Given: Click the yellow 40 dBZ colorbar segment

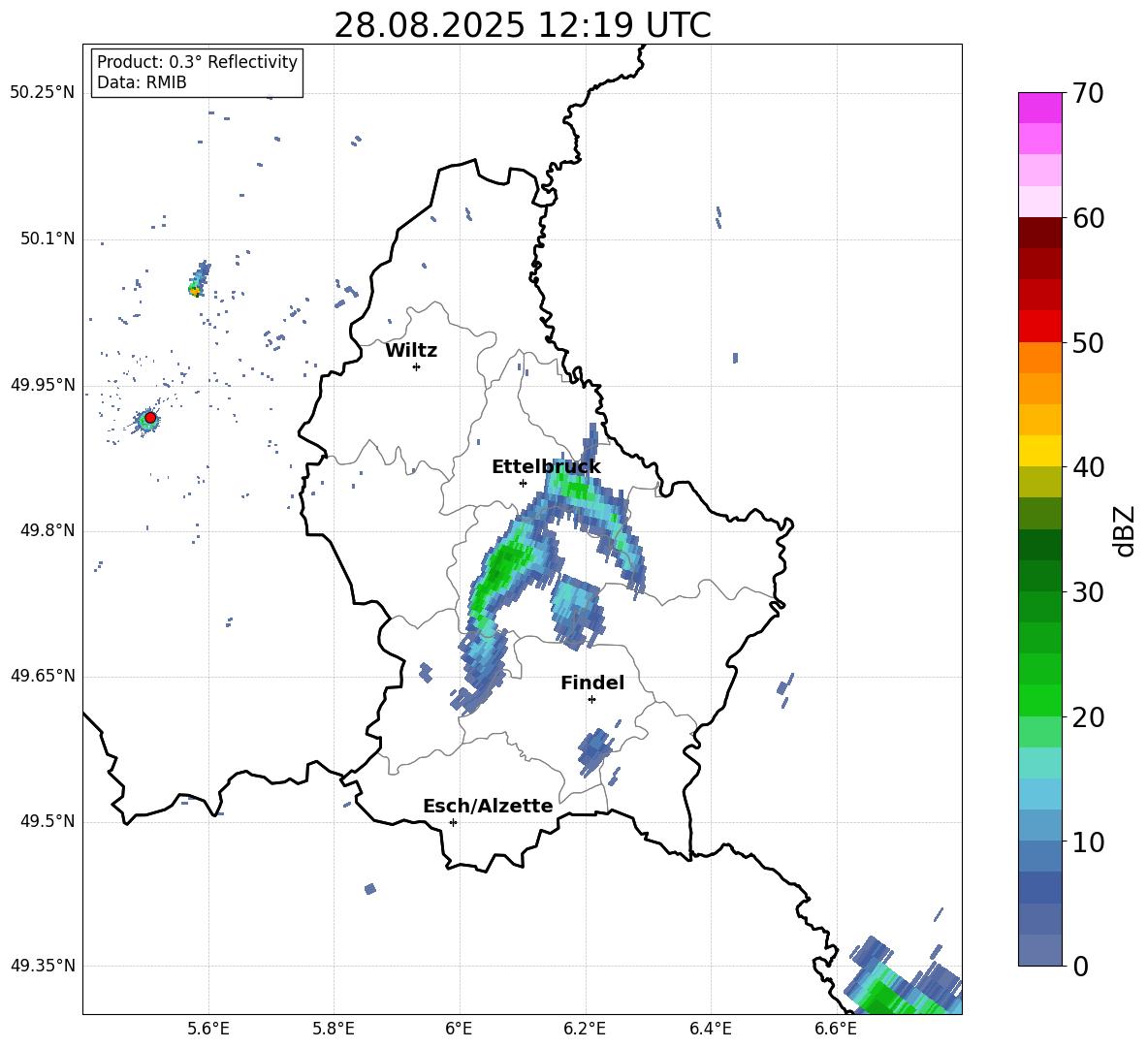Looking at the screenshot, I should tap(1039, 452).
